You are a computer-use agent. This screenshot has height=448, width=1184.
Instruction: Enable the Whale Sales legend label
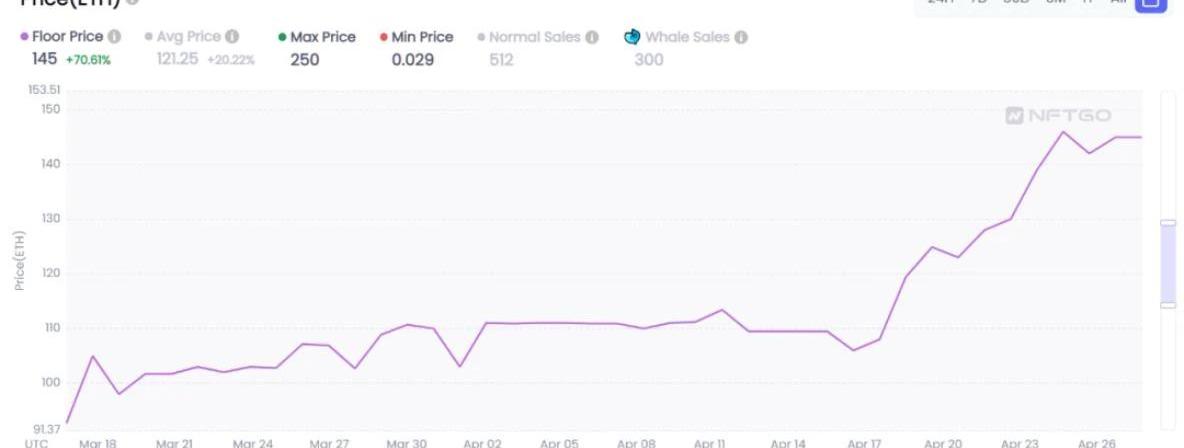point(688,37)
